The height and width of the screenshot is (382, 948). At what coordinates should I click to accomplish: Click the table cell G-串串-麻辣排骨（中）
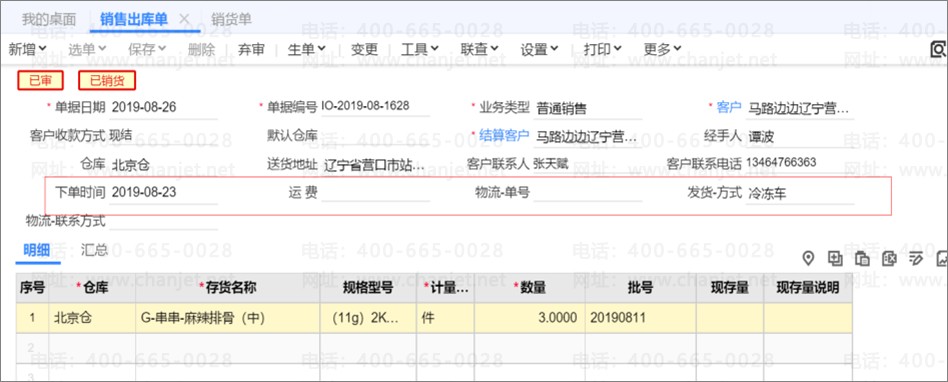point(227,318)
